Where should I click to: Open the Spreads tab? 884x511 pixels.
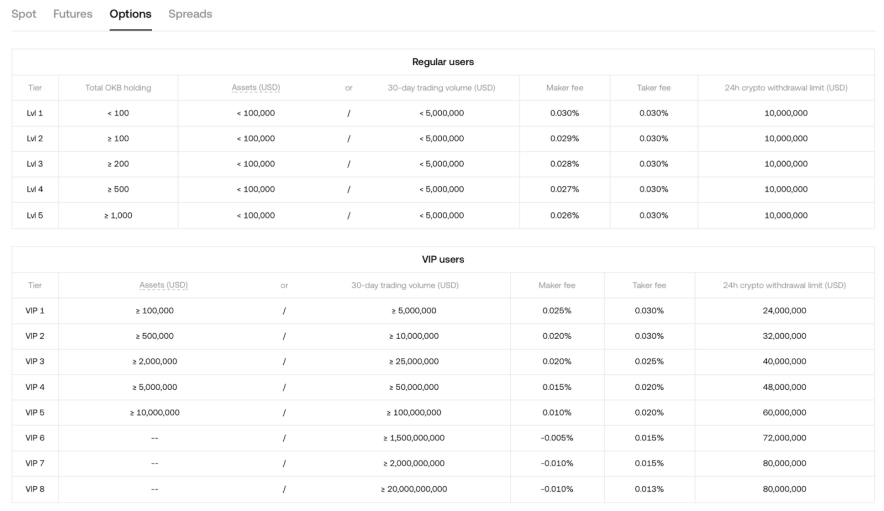(x=190, y=14)
